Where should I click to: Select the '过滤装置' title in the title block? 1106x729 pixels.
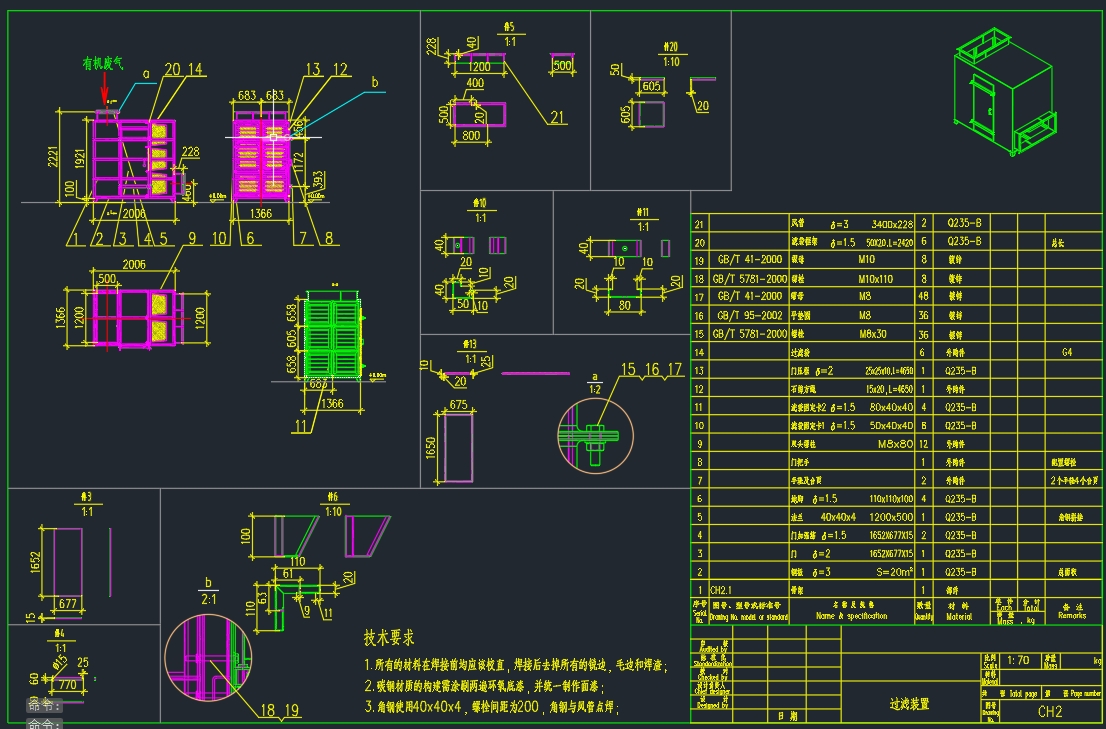(x=909, y=704)
